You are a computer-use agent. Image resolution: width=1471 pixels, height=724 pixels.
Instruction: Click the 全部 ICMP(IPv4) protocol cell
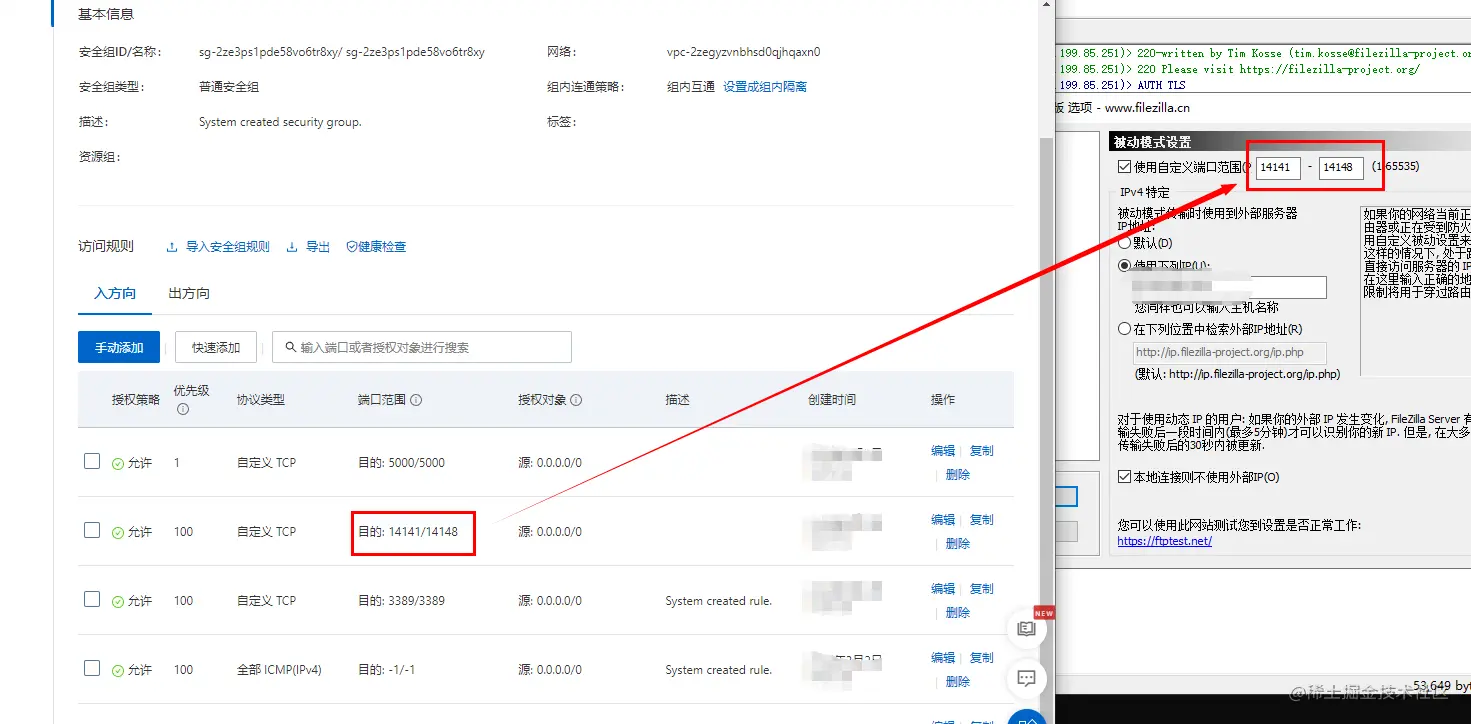coord(279,670)
